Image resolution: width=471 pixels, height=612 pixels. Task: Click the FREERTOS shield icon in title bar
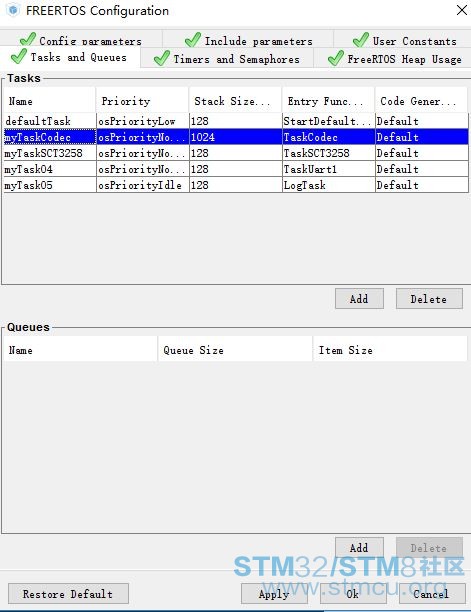pyautogui.click(x=13, y=10)
